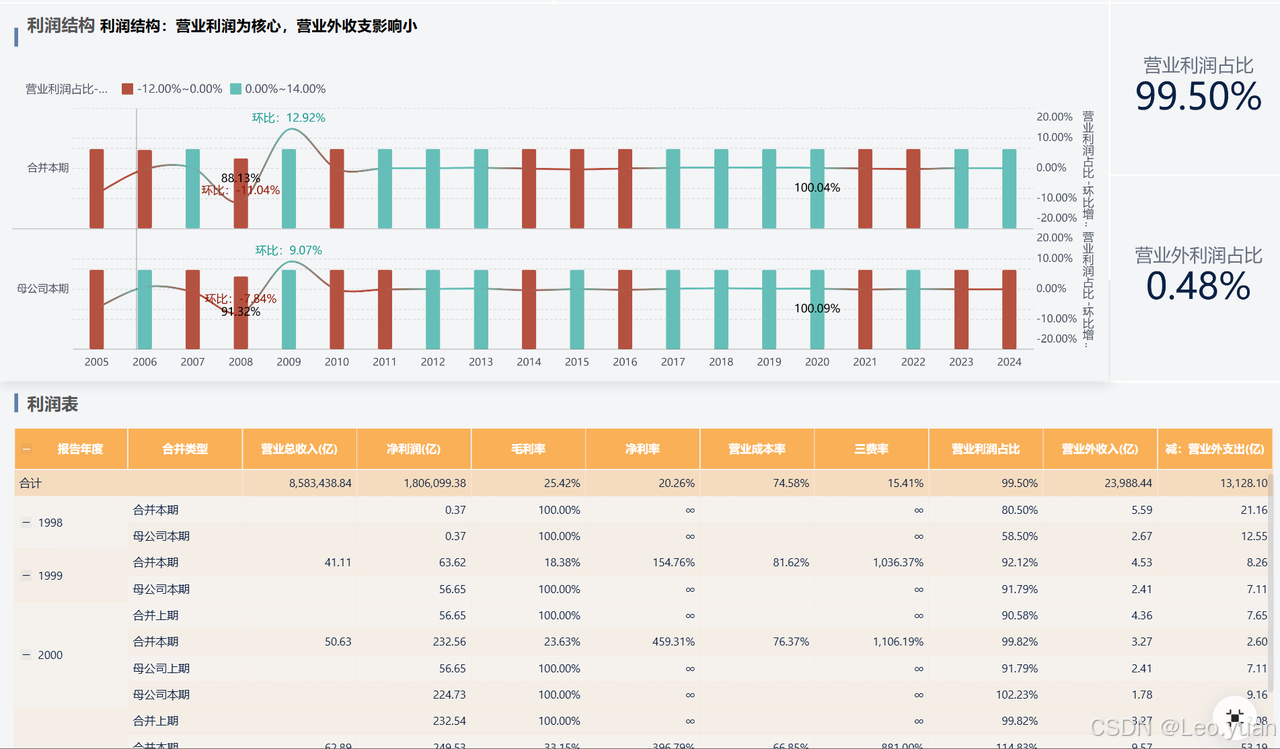Toggle the teal 0.00%~14.00% legend swatch
Screen dimensions: 1280x749
coord(235,89)
